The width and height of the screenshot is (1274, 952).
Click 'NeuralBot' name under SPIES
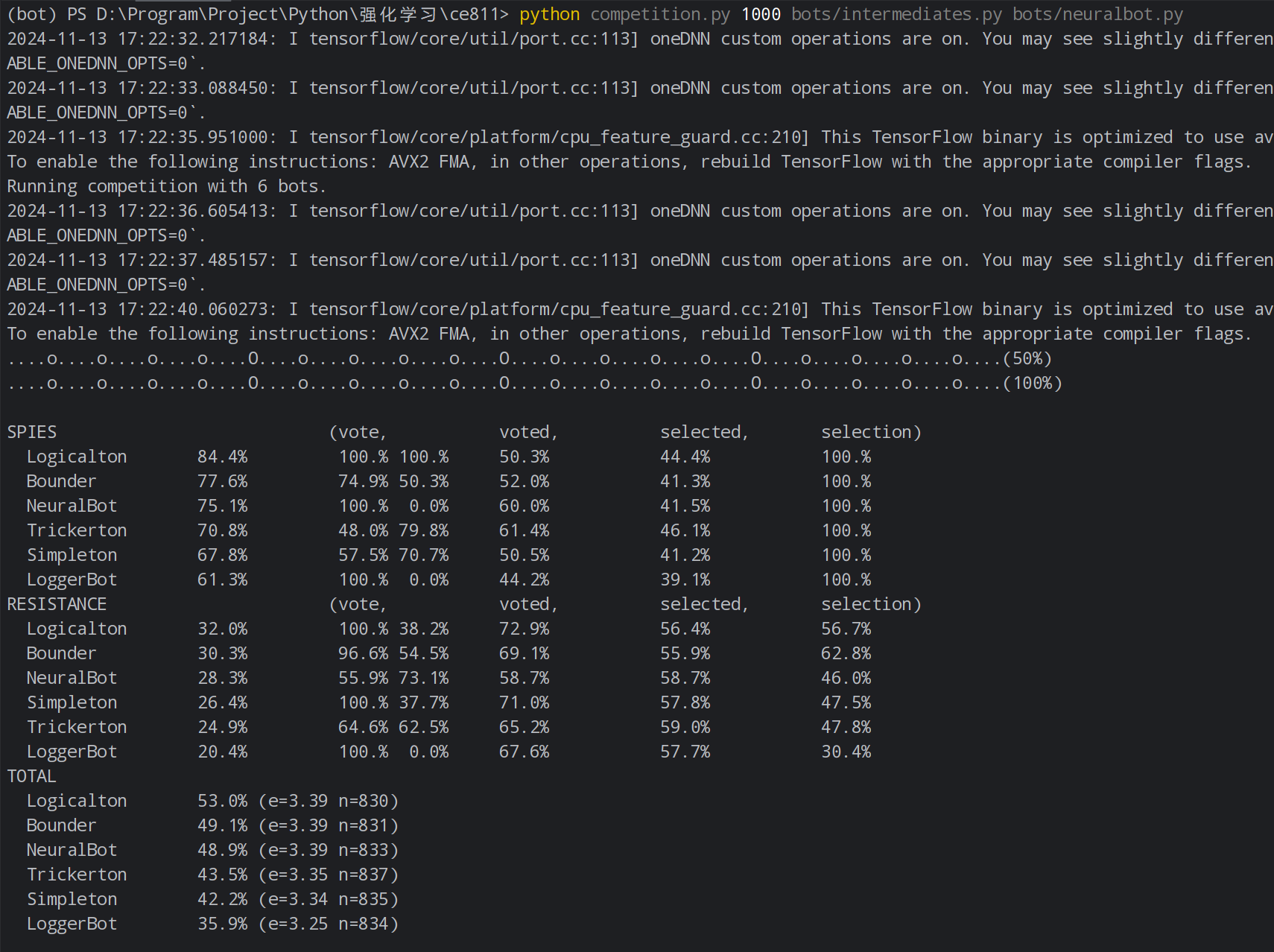tap(72, 506)
